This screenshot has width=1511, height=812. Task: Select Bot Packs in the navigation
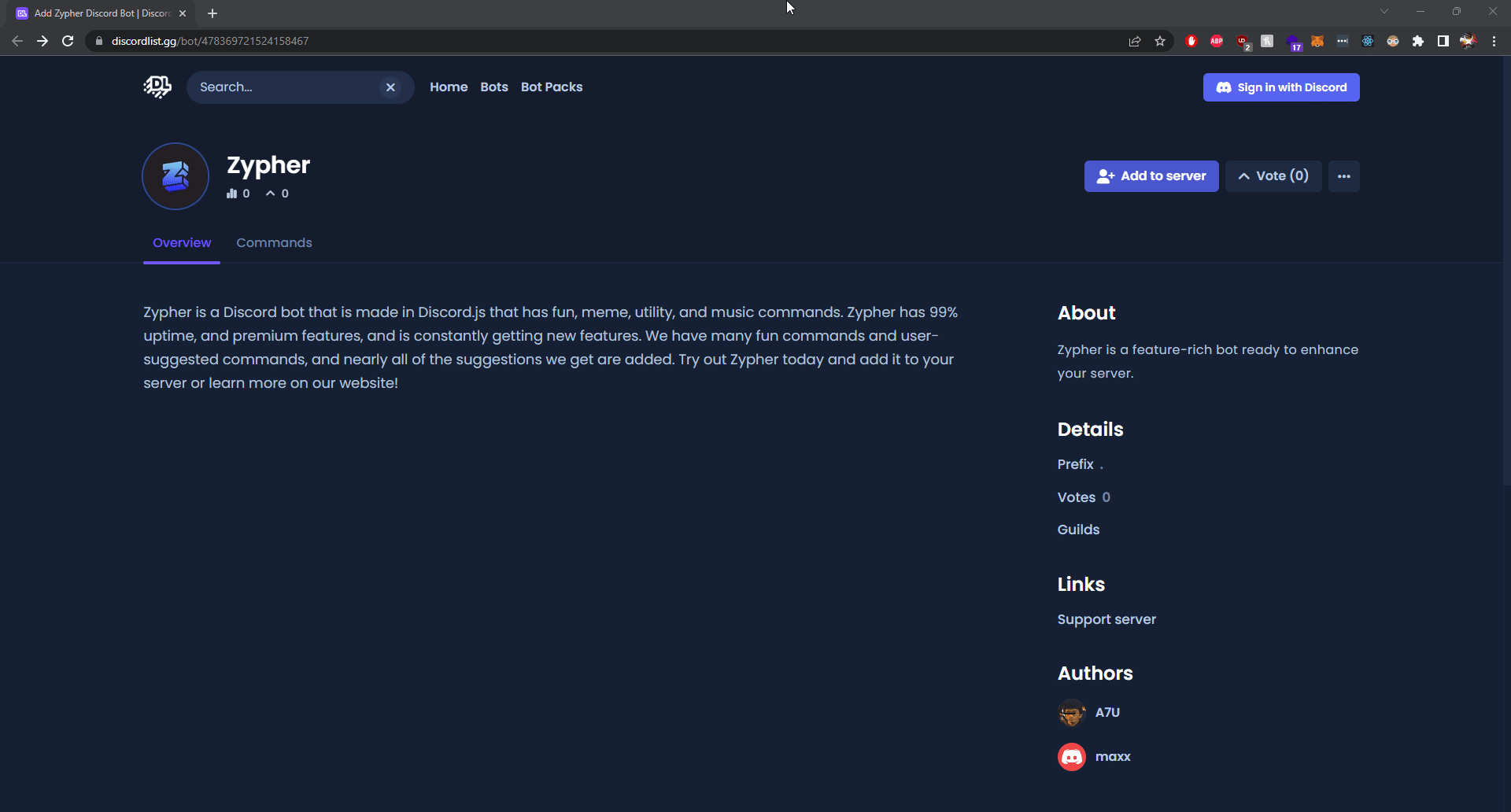552,87
